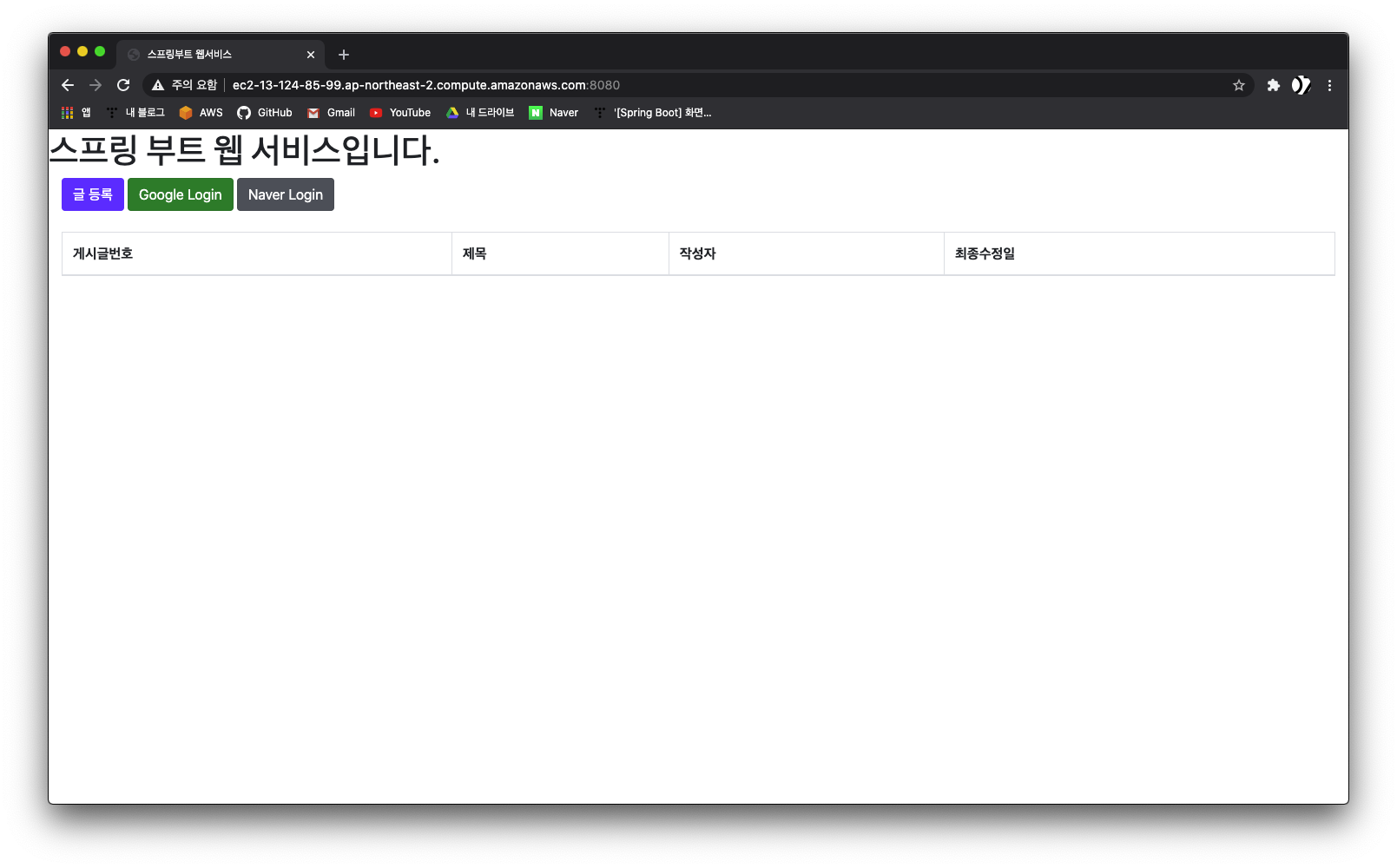The width and height of the screenshot is (1397, 868).
Task: Open the Chrome profile avatar
Action: [x=1301, y=85]
